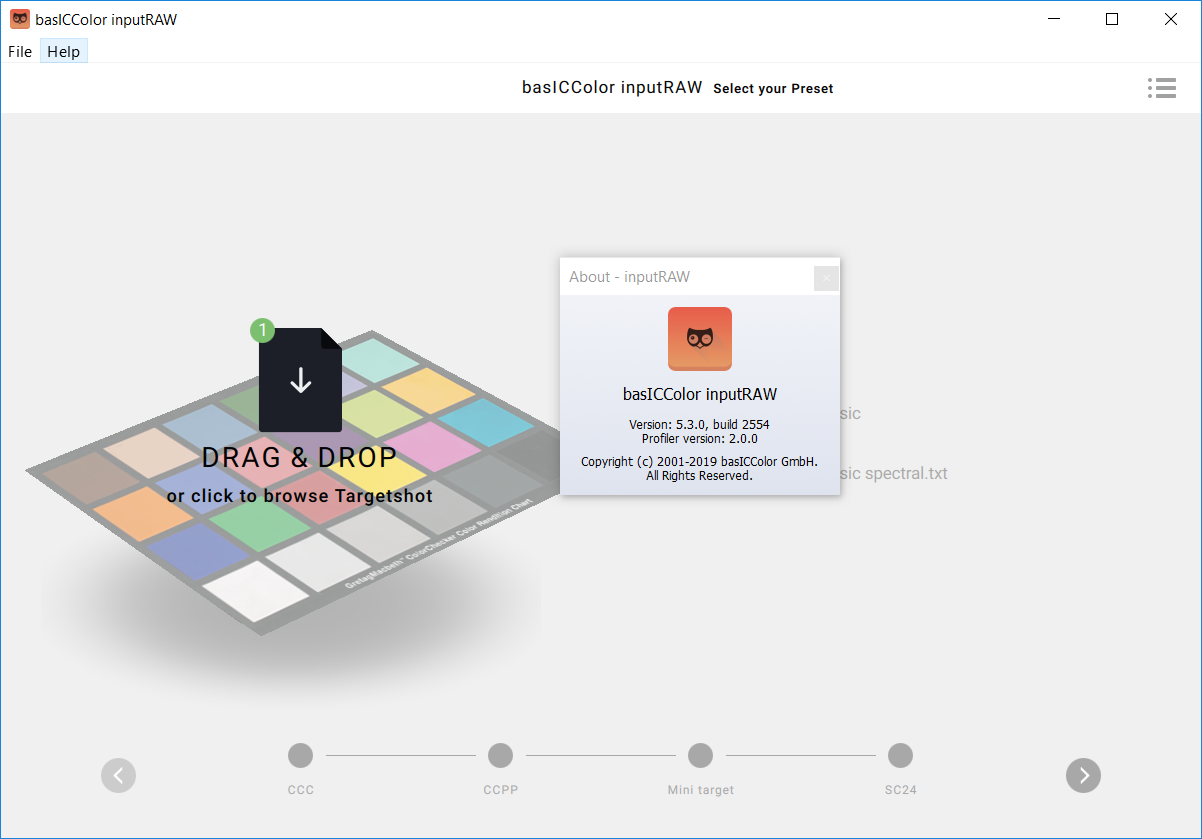Viewport: 1202px width, 839px height.
Task: Minimize the basICColor inputRAW window
Action: click(x=1053, y=19)
